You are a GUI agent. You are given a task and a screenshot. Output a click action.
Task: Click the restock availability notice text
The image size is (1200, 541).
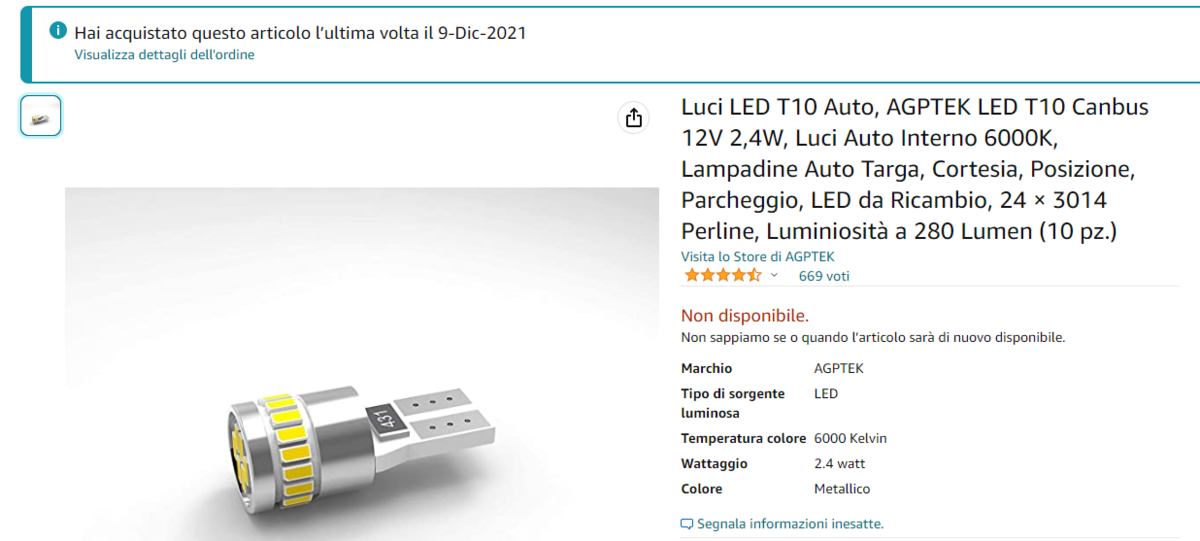click(x=873, y=337)
